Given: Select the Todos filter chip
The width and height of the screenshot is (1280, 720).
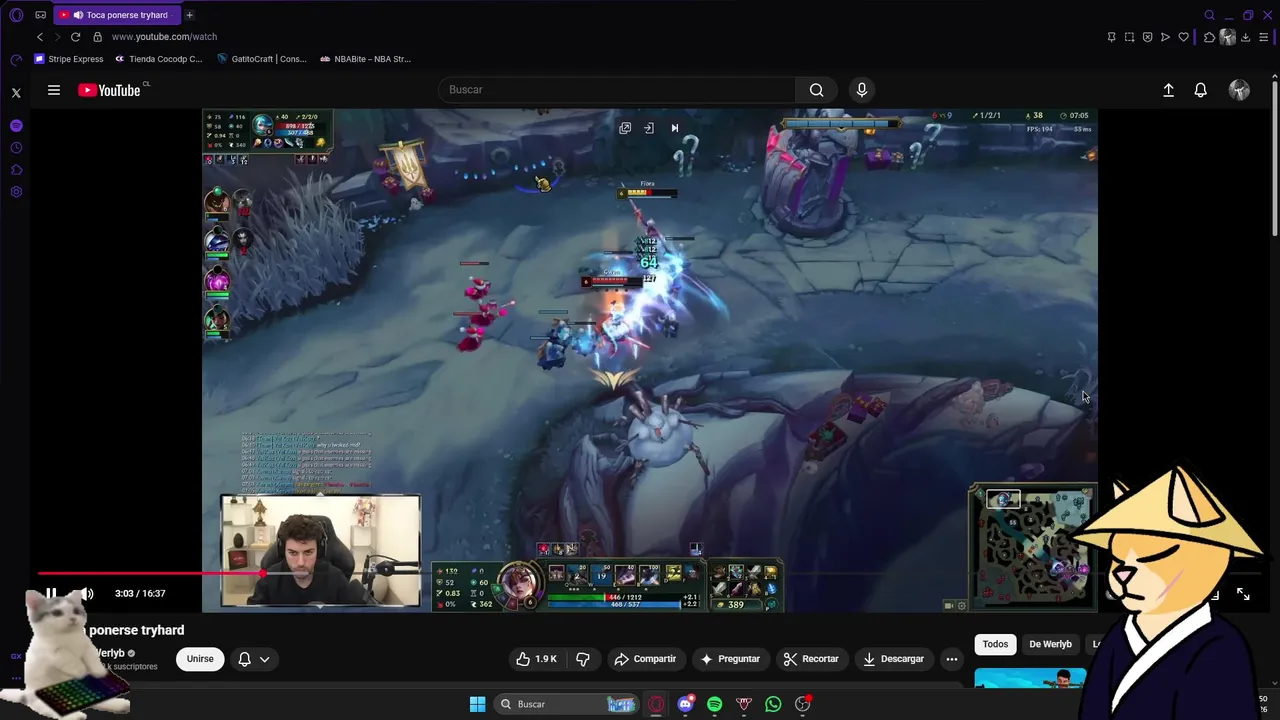Looking at the screenshot, I should 995,644.
